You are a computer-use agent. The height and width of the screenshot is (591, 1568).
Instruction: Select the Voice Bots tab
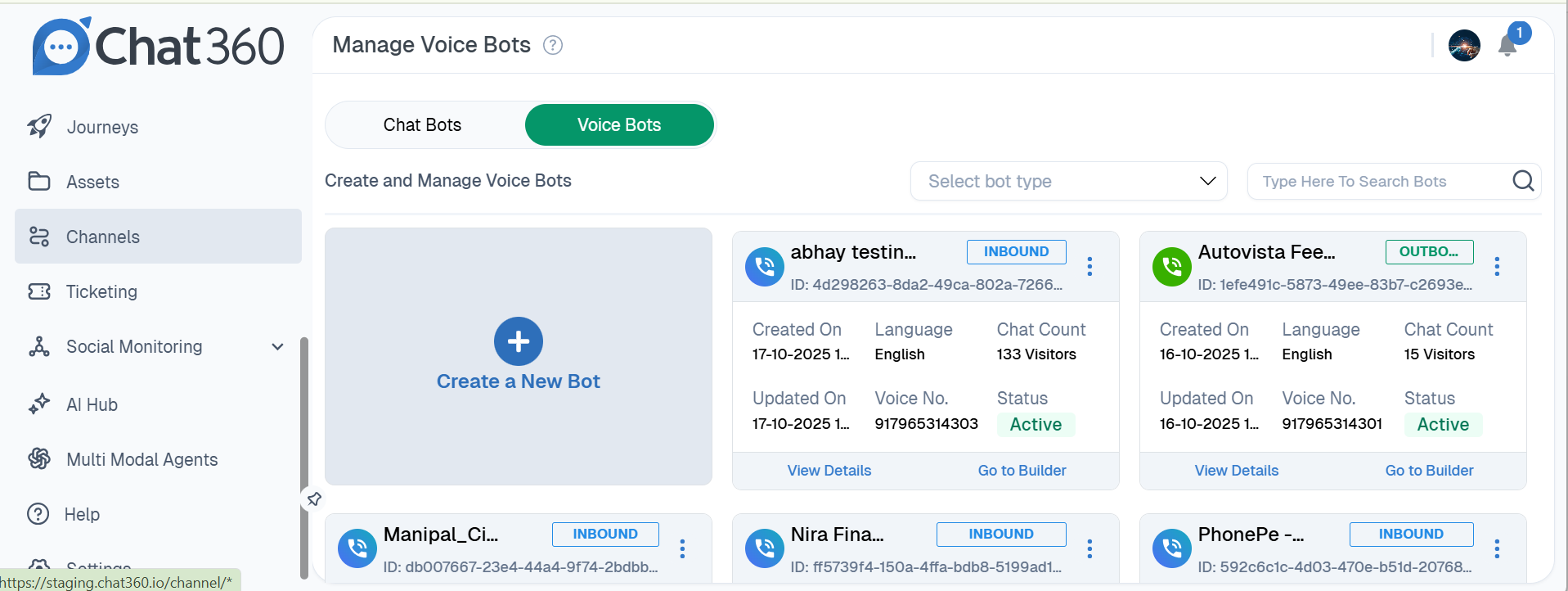(619, 125)
